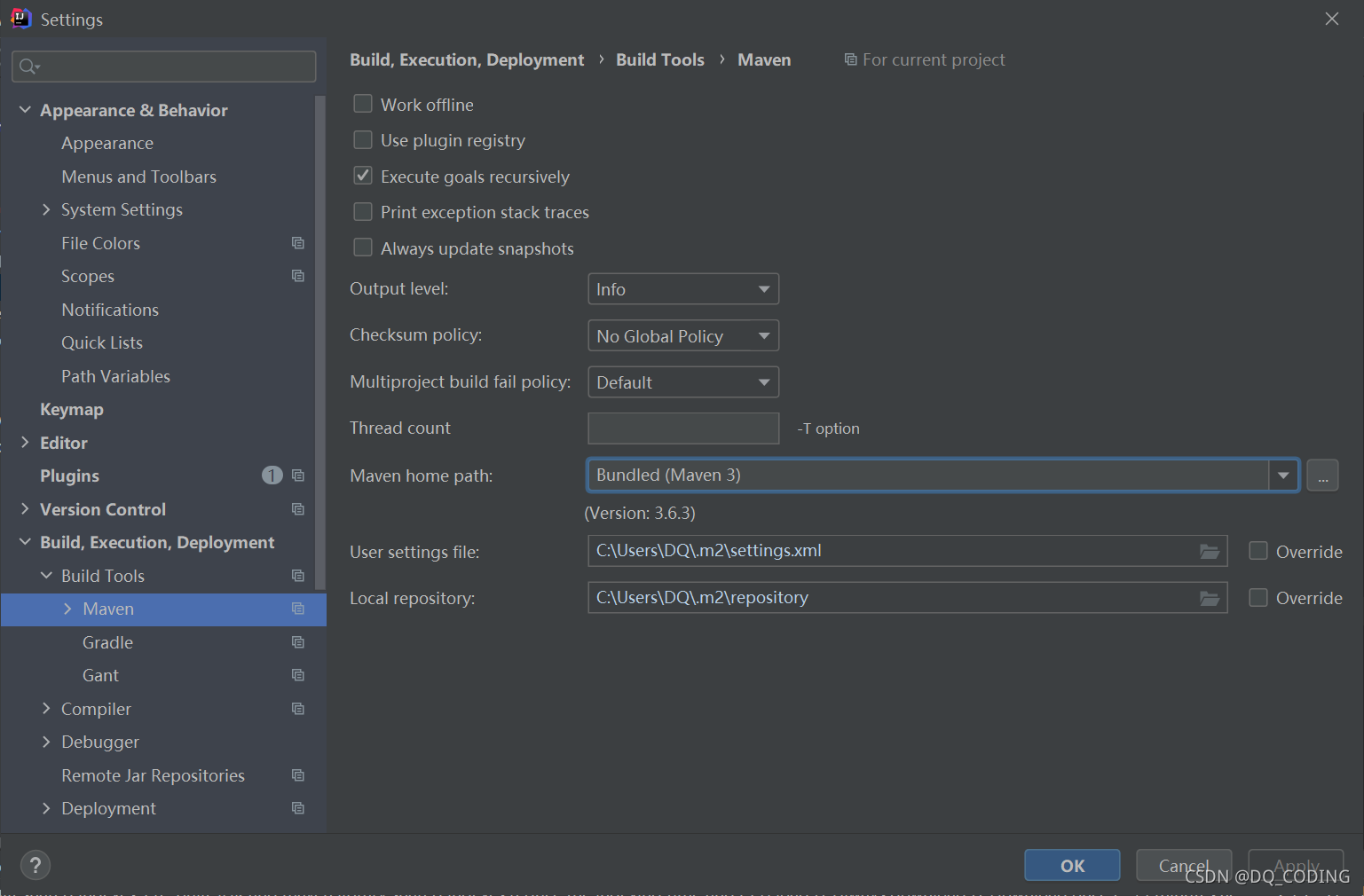Viewport: 1364px width, 896px height.
Task: Tick Override for User settings file
Action: point(1258,551)
